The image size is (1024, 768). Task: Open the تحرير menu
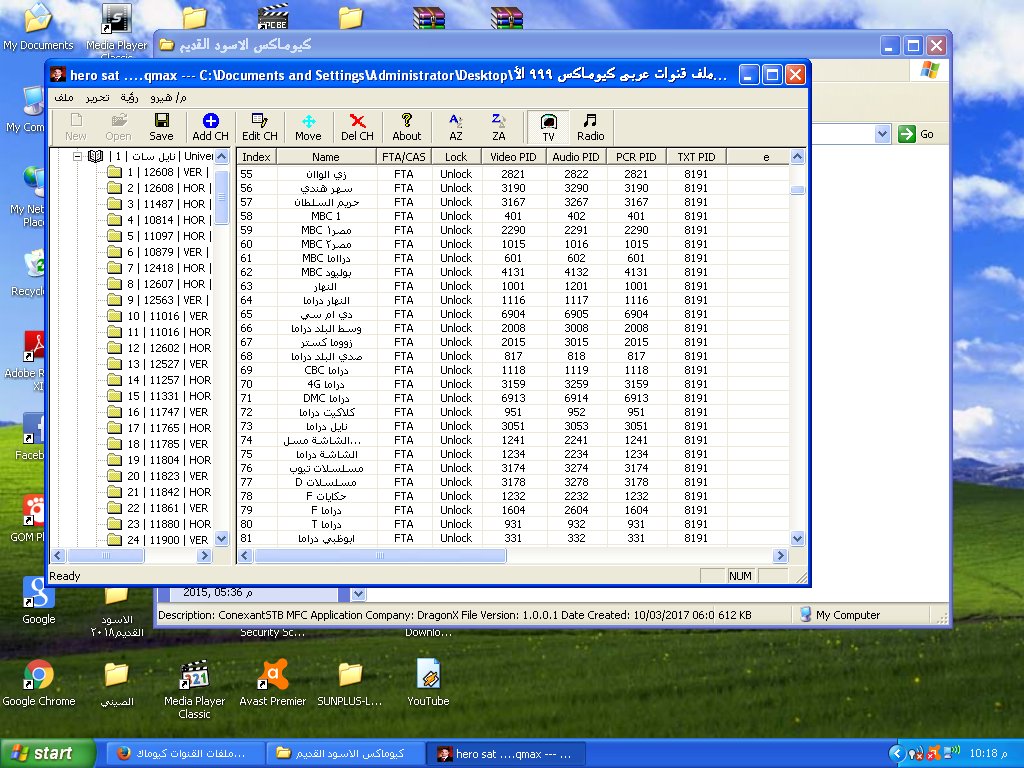click(97, 97)
